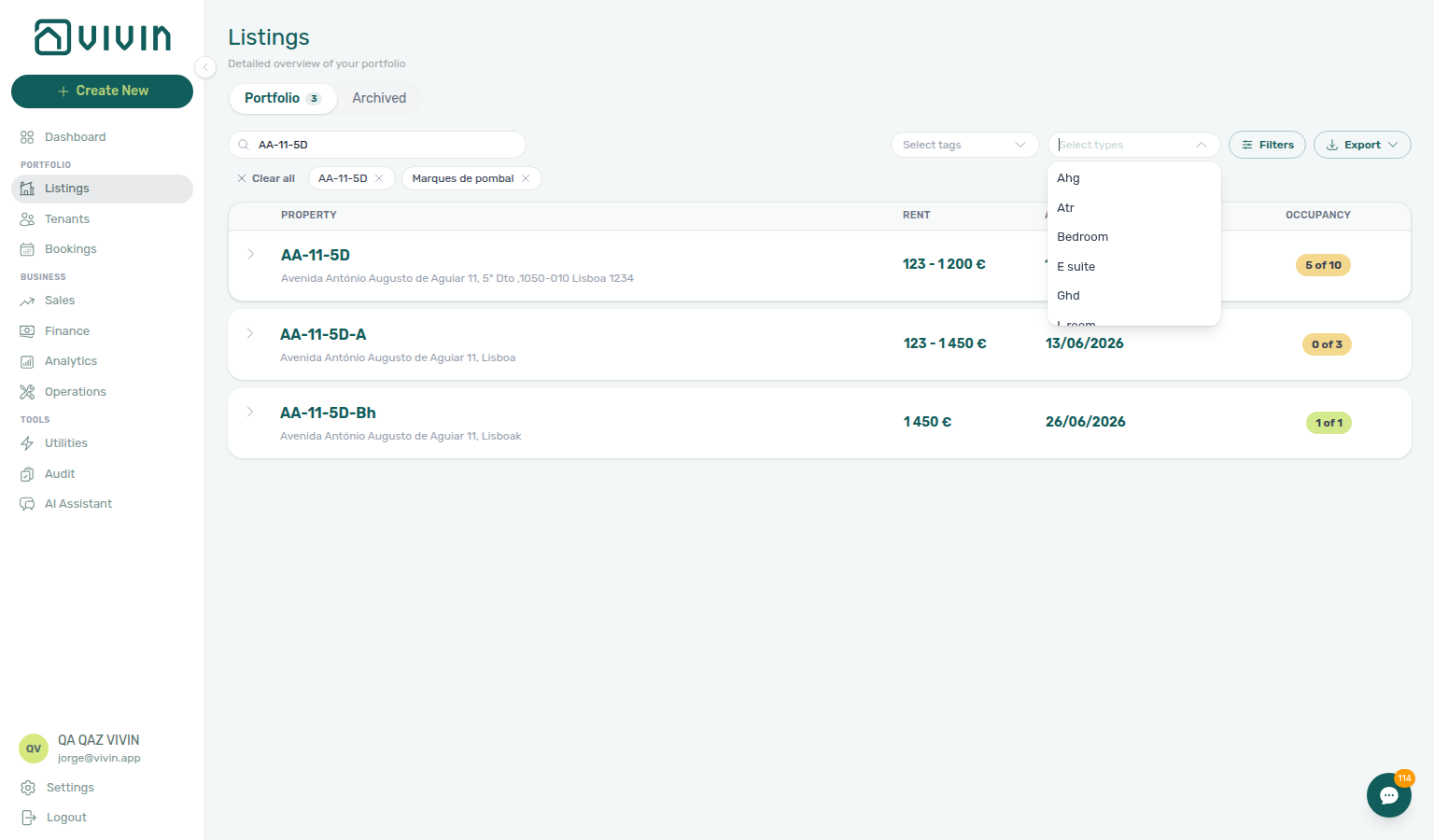Click the AI Assistant chat icon

click(x=27, y=504)
